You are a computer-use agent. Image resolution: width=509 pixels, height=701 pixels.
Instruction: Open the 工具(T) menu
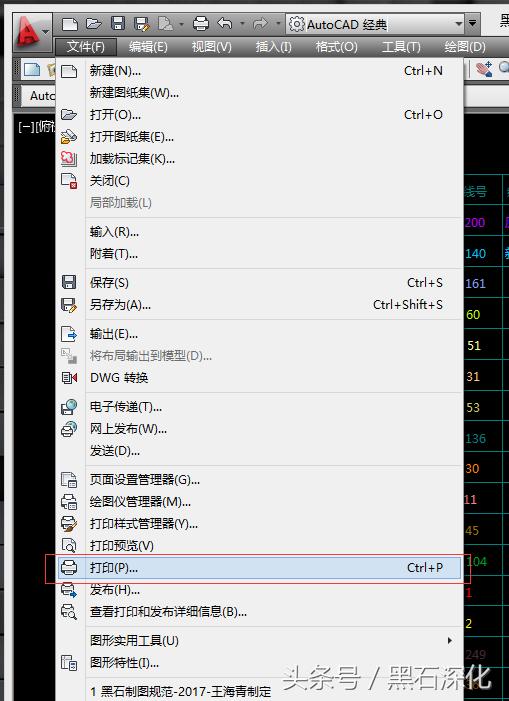tap(401, 46)
